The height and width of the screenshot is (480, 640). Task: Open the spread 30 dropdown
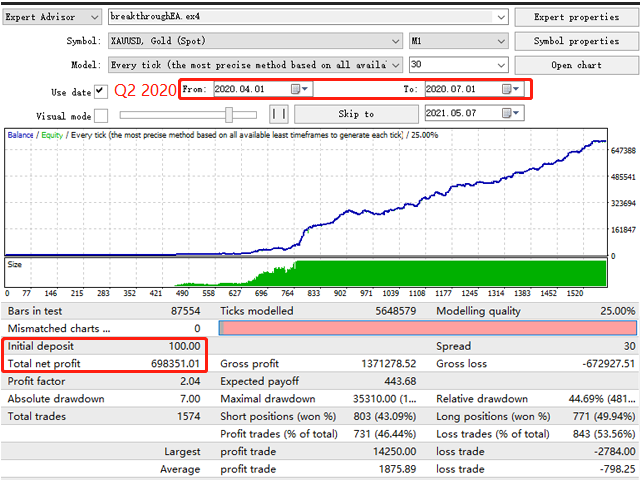(501, 65)
